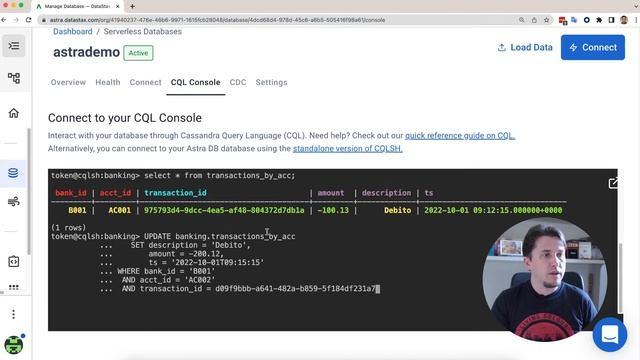Click the bank_id column header
The width and height of the screenshot is (640, 360).
pyautogui.click(x=71, y=193)
